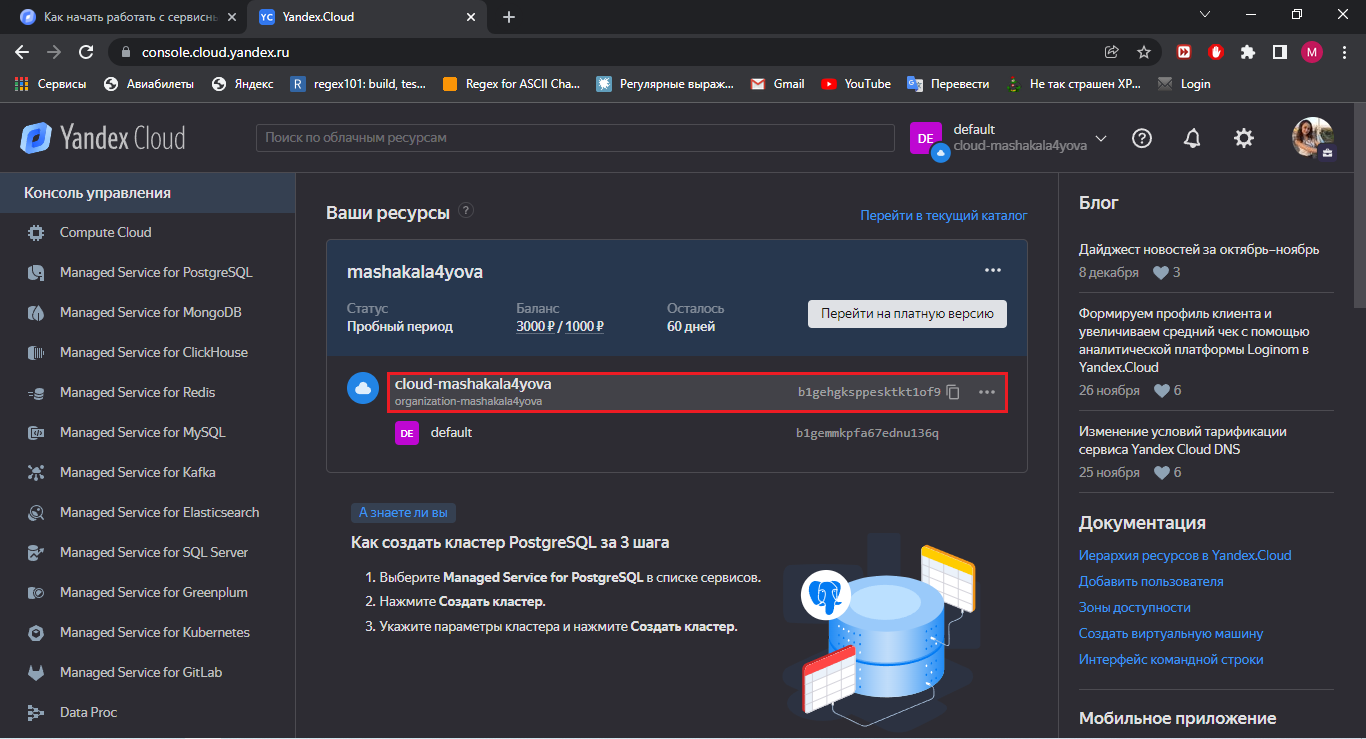
Task: Go back to the previous page
Action: click(x=22, y=52)
